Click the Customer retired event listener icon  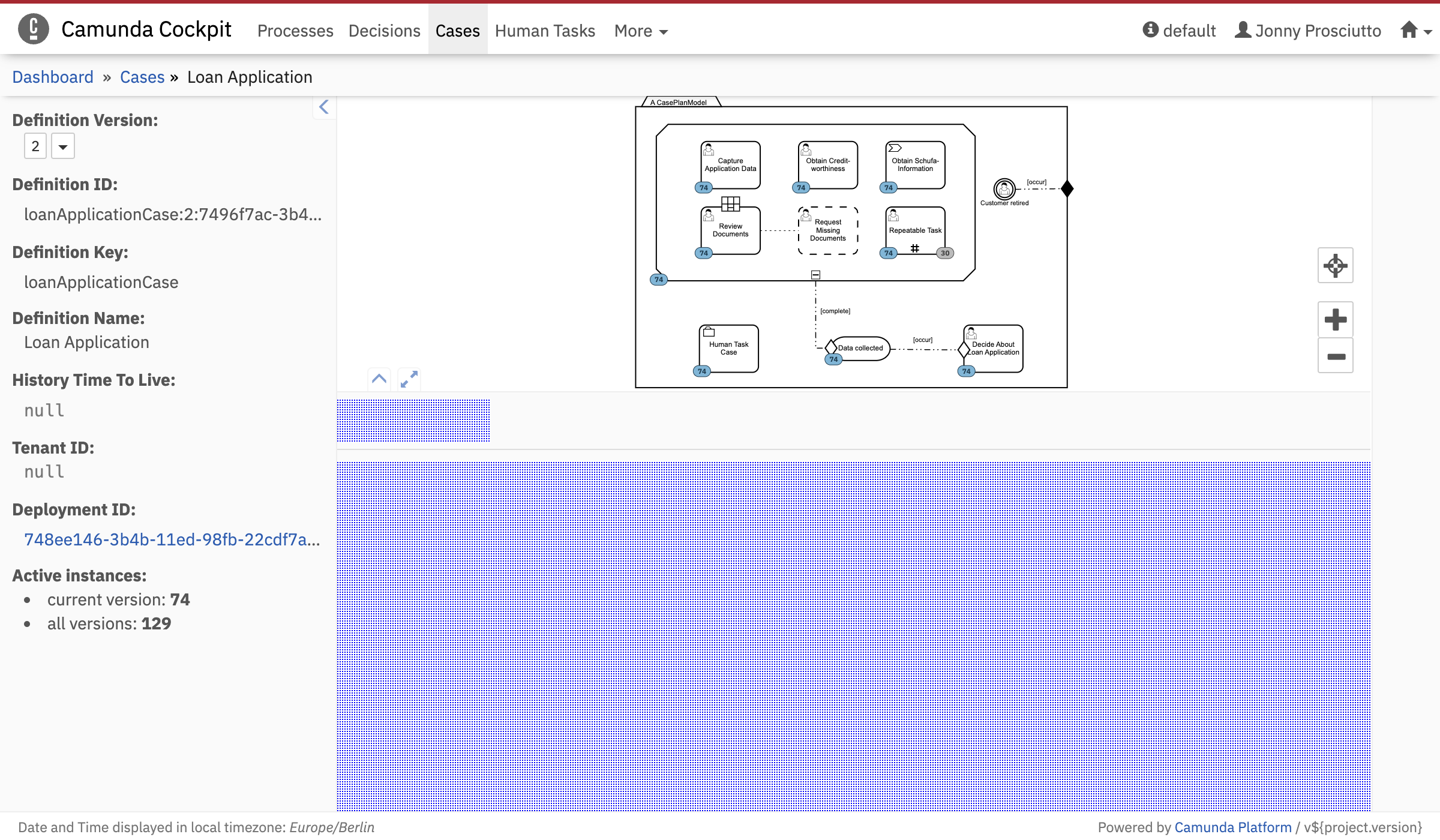tap(1004, 189)
